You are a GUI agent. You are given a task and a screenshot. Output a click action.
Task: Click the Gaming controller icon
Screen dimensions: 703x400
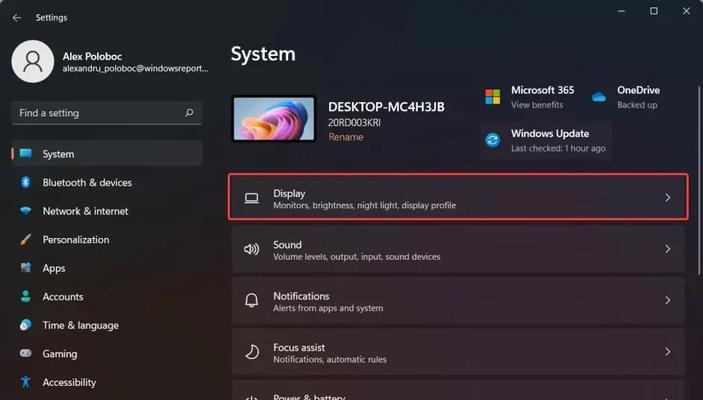pyautogui.click(x=26, y=353)
